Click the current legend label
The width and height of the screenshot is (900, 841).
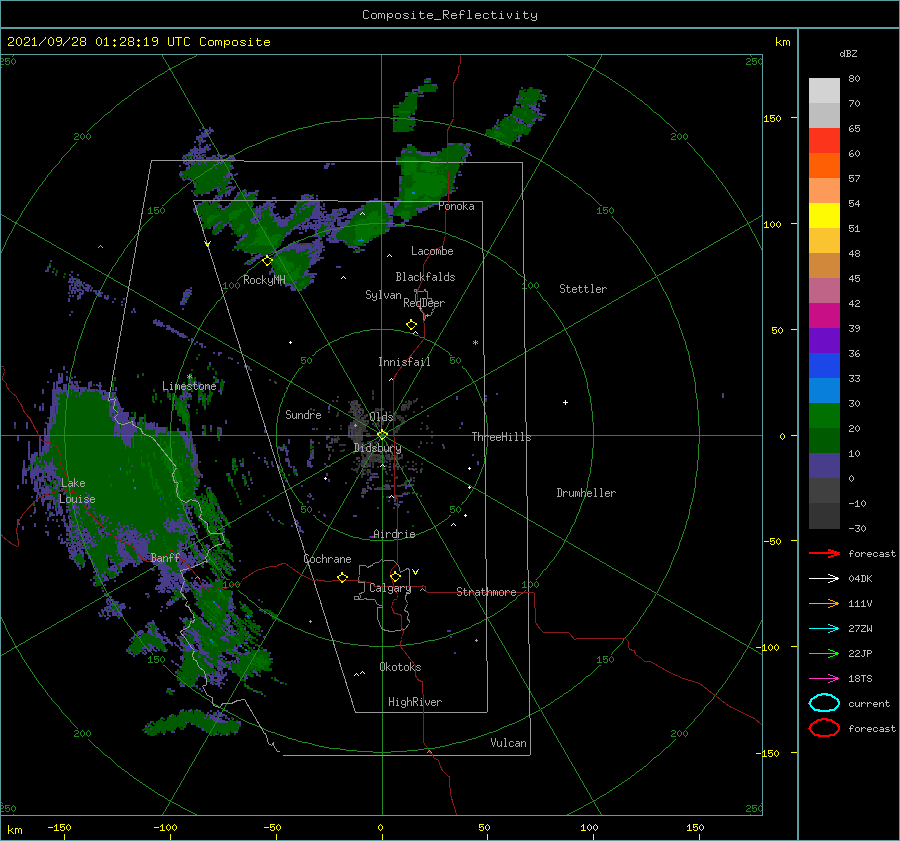[x=869, y=703]
